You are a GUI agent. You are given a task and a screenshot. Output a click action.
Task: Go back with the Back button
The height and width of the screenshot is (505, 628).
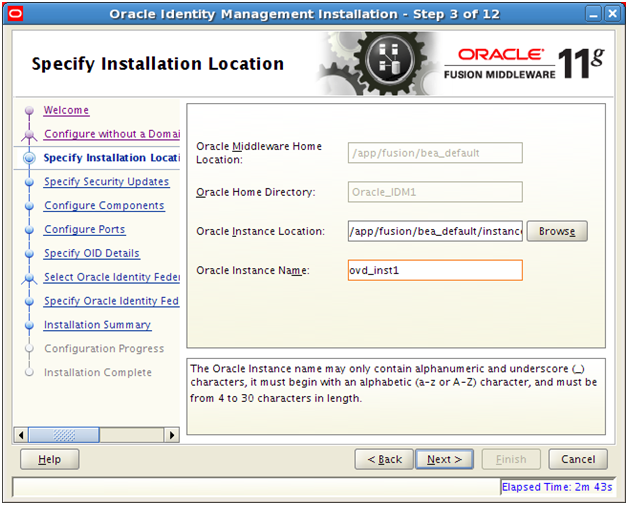384,459
